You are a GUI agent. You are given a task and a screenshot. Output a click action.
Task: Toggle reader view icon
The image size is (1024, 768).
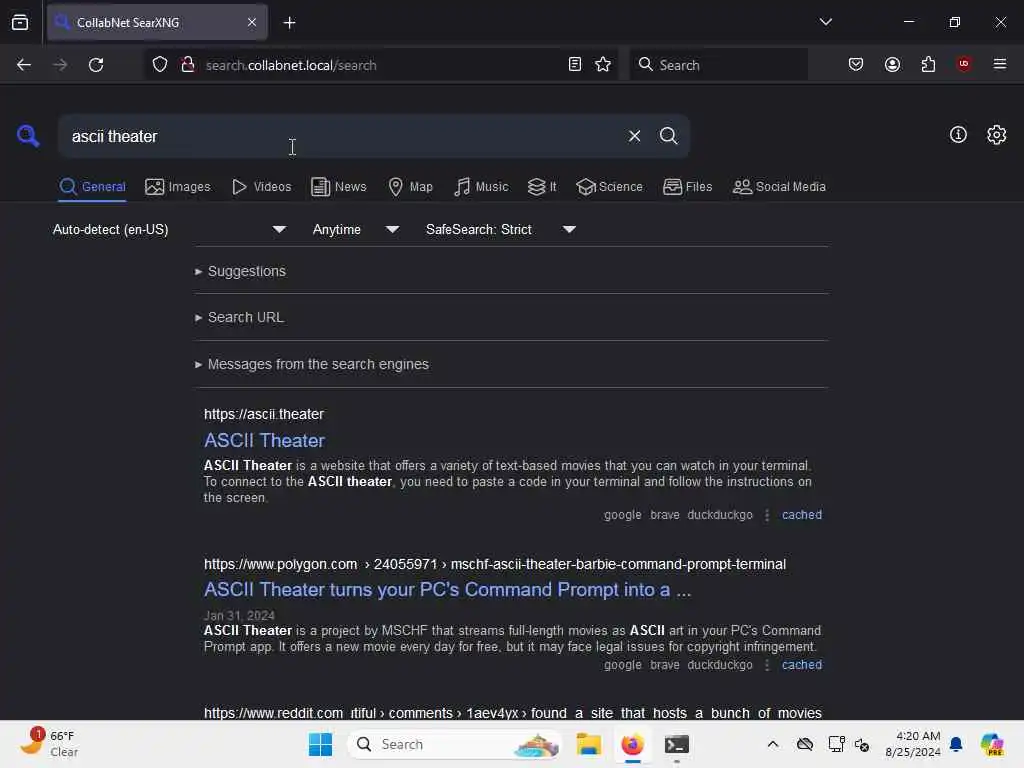(575, 64)
